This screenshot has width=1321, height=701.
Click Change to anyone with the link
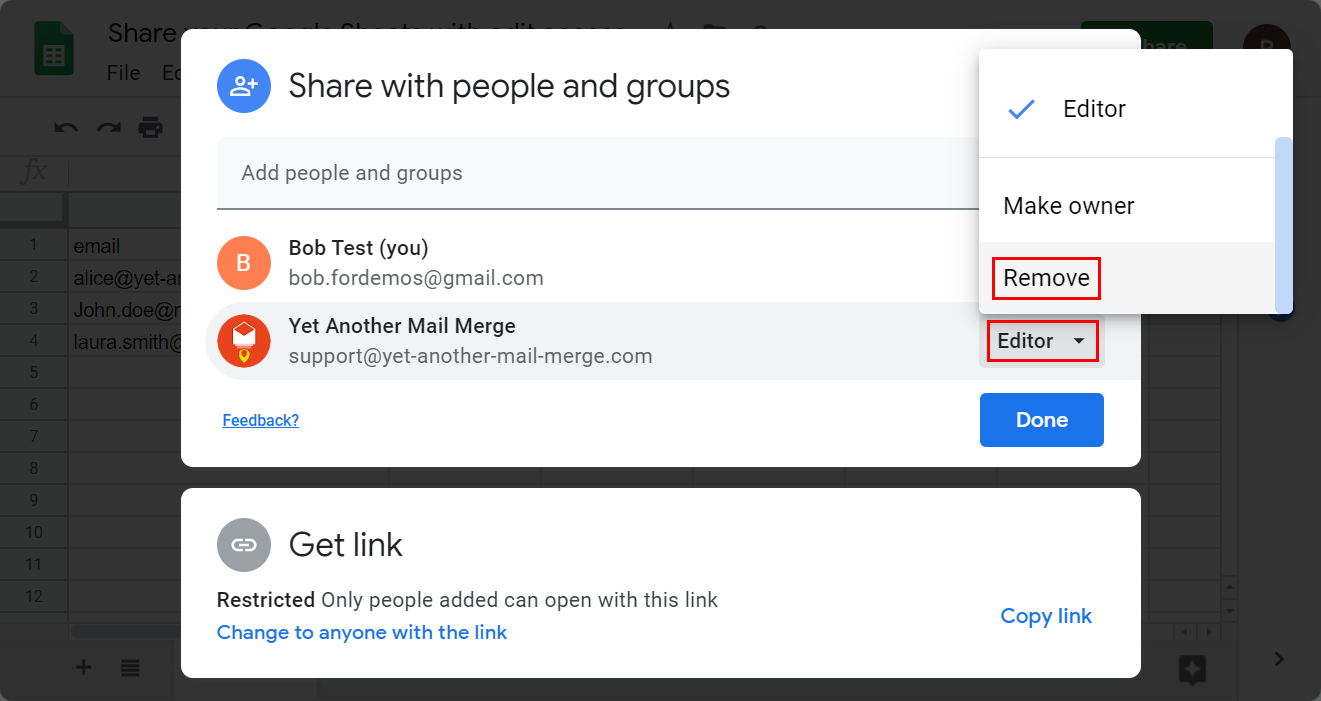(x=362, y=632)
